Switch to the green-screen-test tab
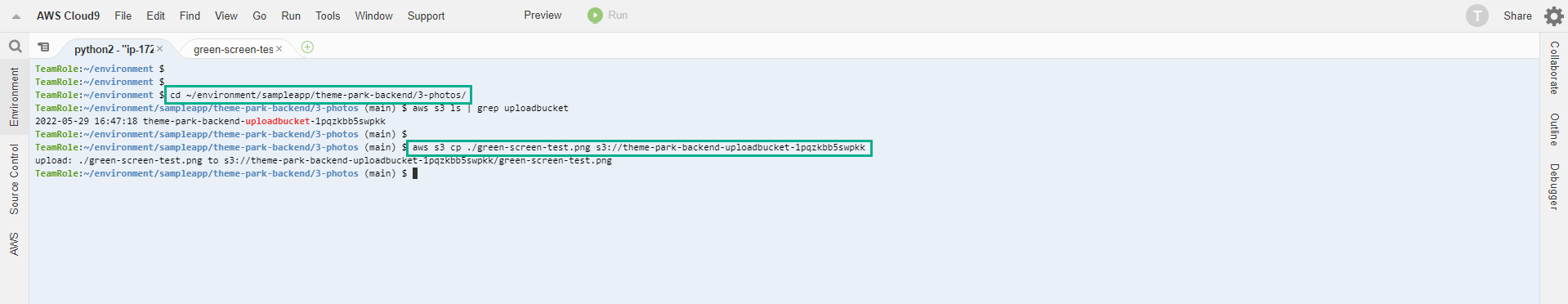 click(233, 49)
